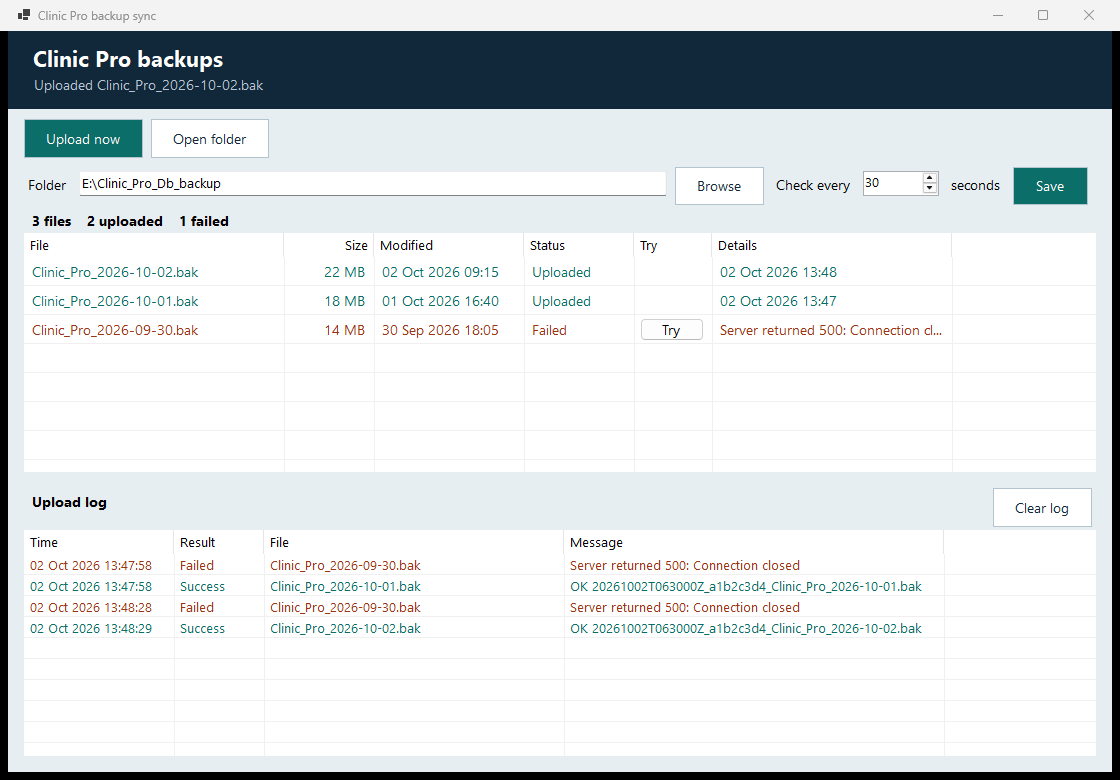Click Uploaded status for Clinic_Pro_2026-10-02.bak

pos(561,272)
